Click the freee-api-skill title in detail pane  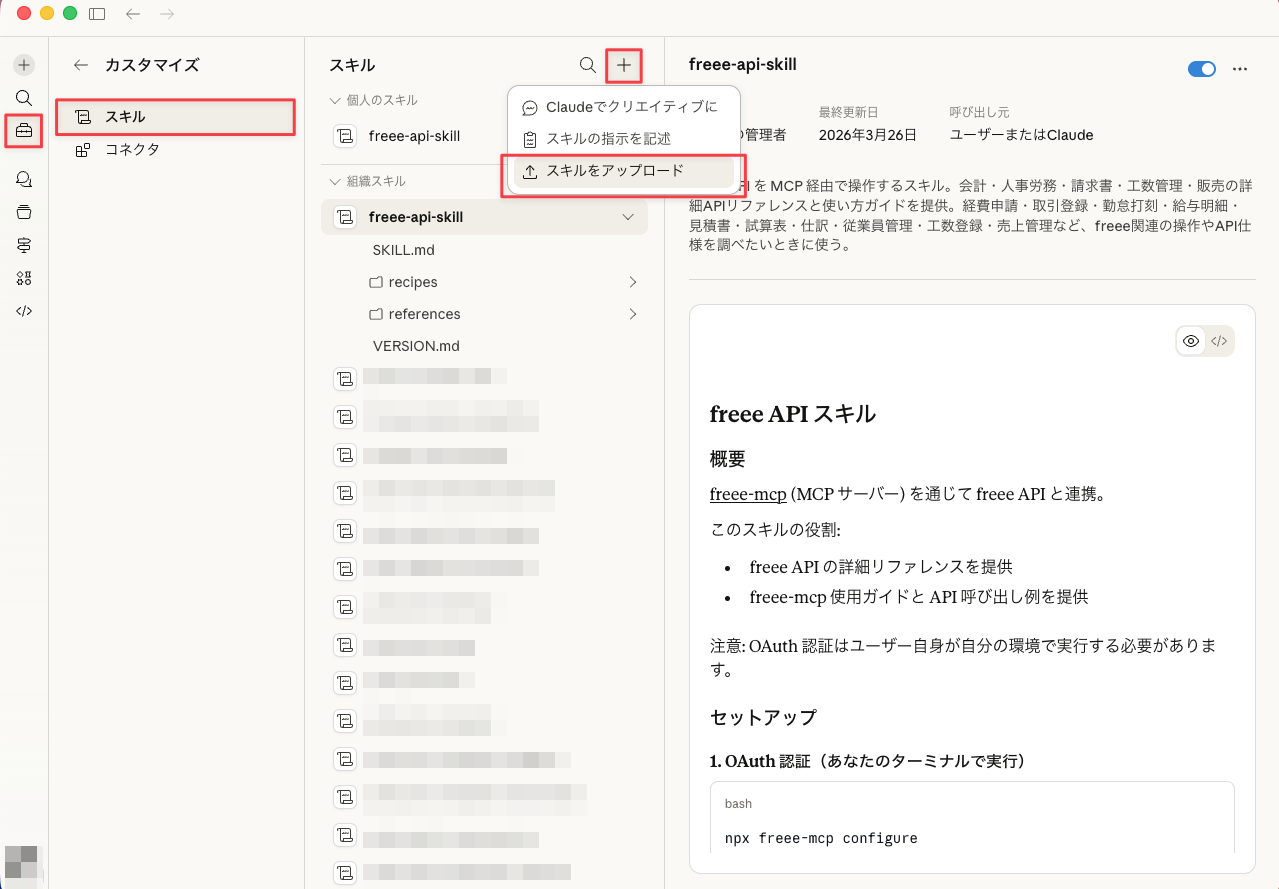click(743, 65)
